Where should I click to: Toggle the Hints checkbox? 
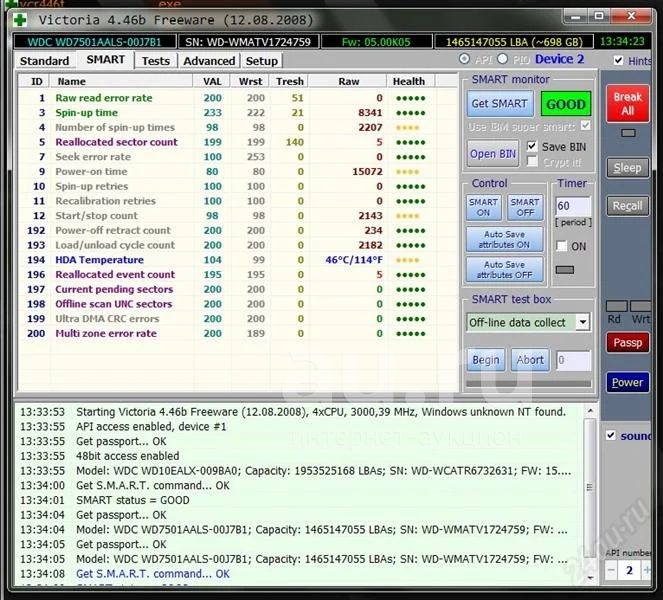618,60
